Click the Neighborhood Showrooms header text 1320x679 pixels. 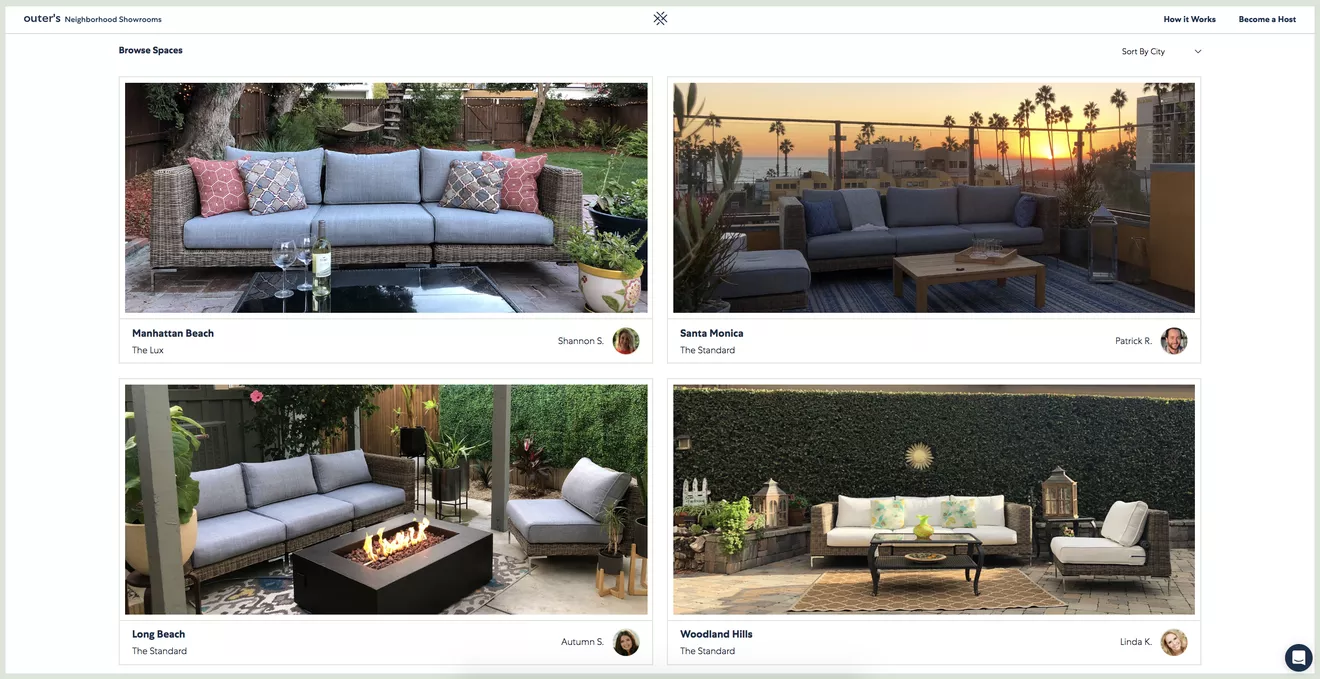pyautogui.click(x=113, y=19)
